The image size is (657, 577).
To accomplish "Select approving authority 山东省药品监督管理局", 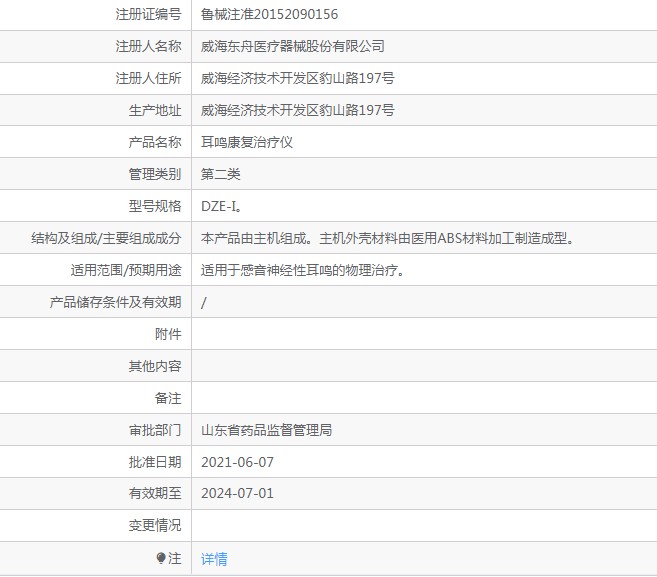I will click(266, 430).
